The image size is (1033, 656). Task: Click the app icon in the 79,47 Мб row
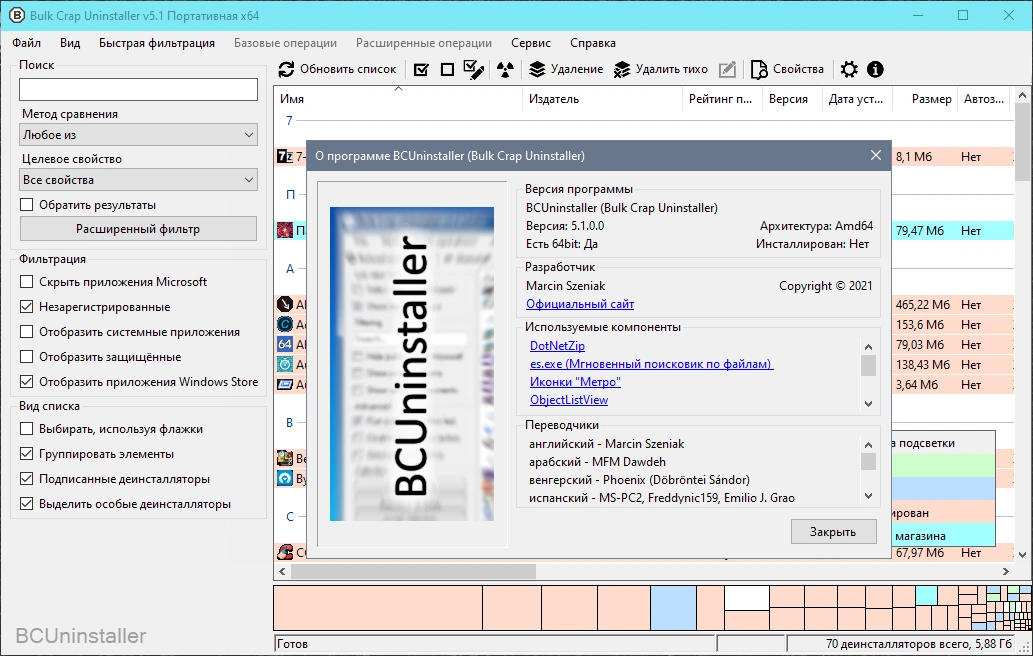pyautogui.click(x=285, y=230)
